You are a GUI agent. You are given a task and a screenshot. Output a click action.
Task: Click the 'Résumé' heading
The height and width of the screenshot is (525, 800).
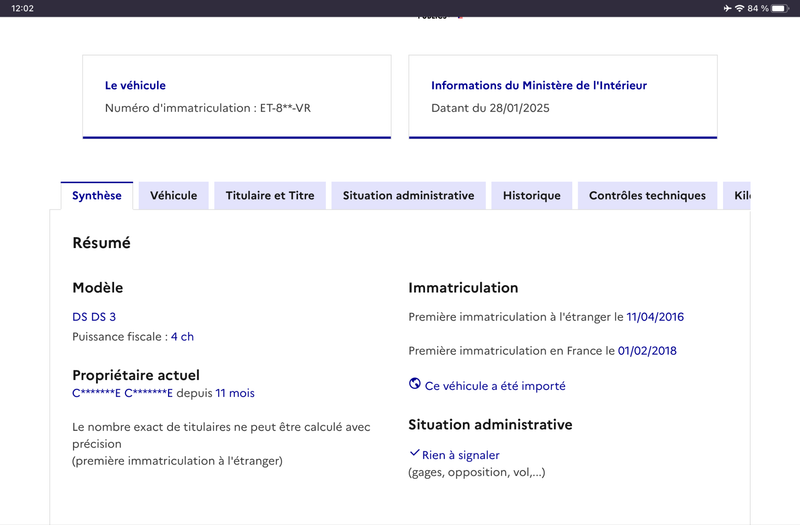tap(102, 243)
